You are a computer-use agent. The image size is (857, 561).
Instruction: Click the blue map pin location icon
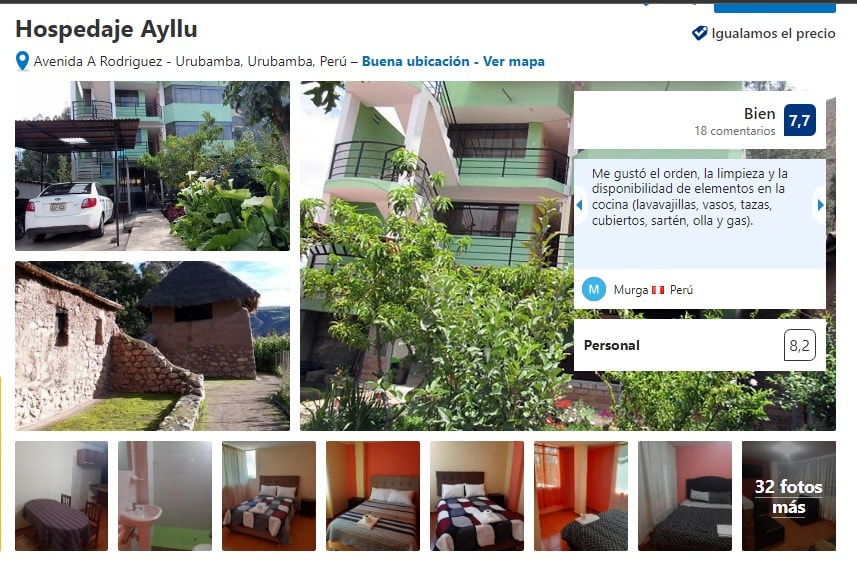point(22,61)
